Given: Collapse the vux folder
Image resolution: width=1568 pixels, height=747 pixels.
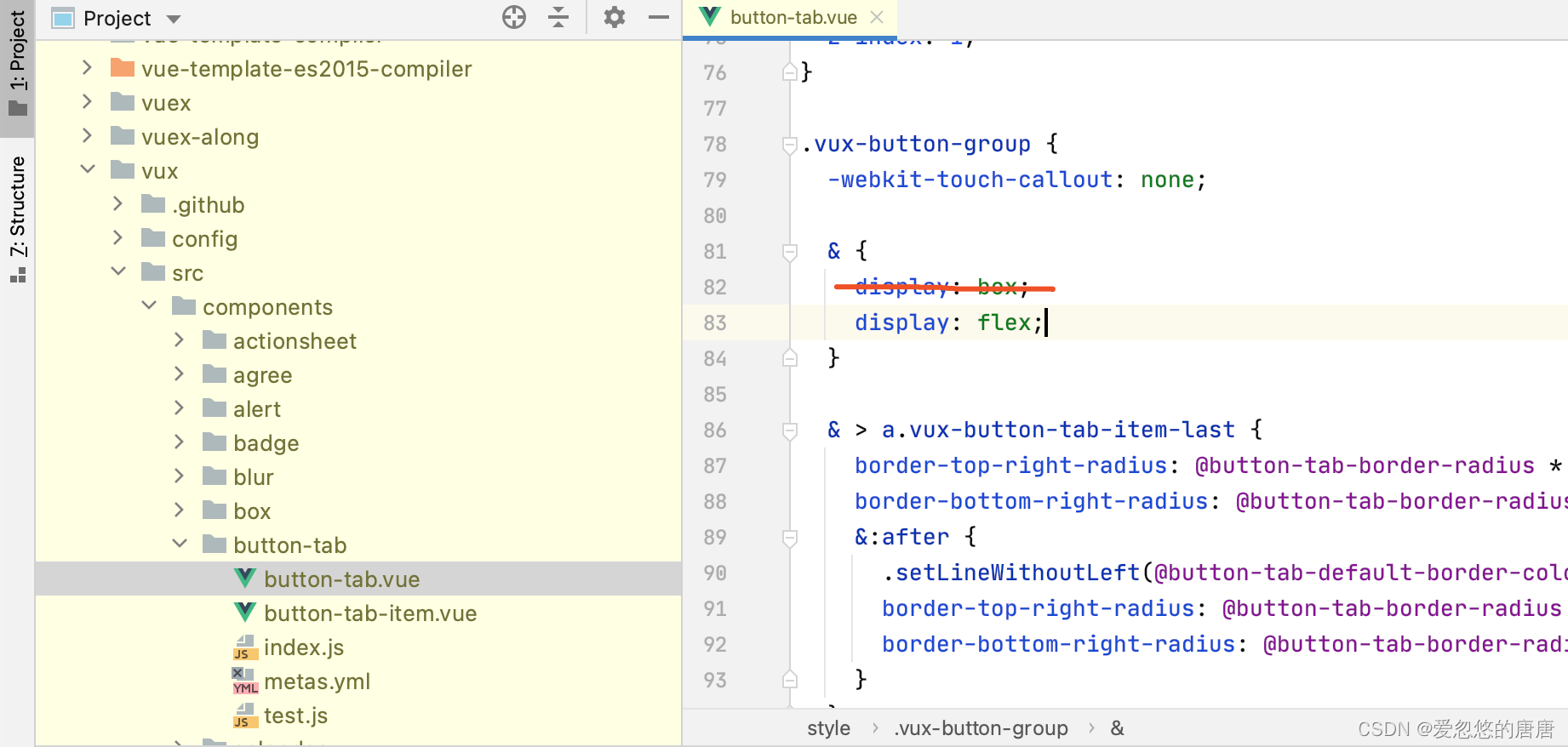Looking at the screenshot, I should point(87,169).
